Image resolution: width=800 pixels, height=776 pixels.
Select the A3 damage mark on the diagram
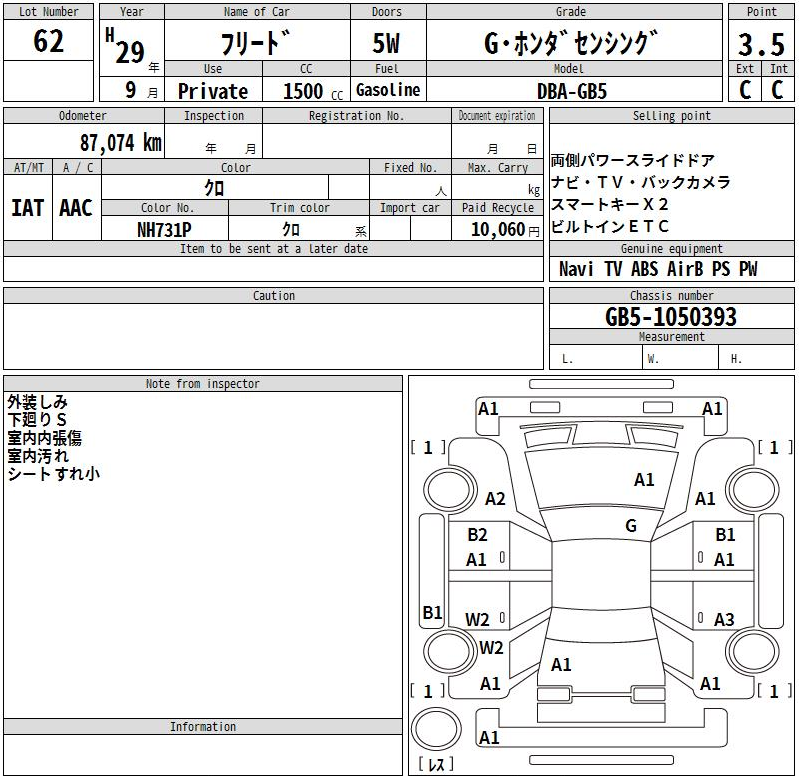724,619
